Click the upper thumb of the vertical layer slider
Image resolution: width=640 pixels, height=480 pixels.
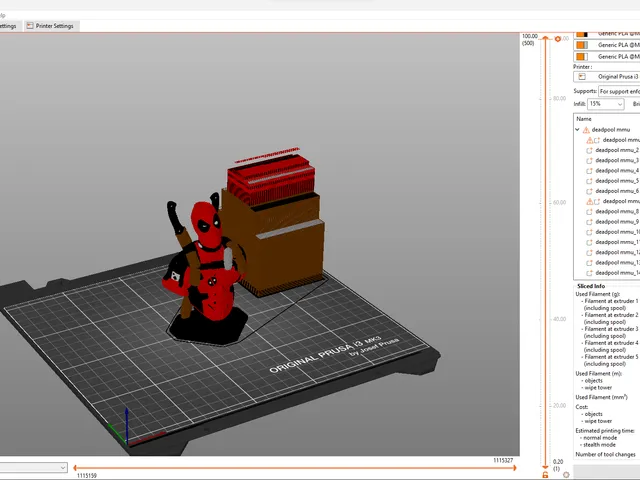point(545,38)
